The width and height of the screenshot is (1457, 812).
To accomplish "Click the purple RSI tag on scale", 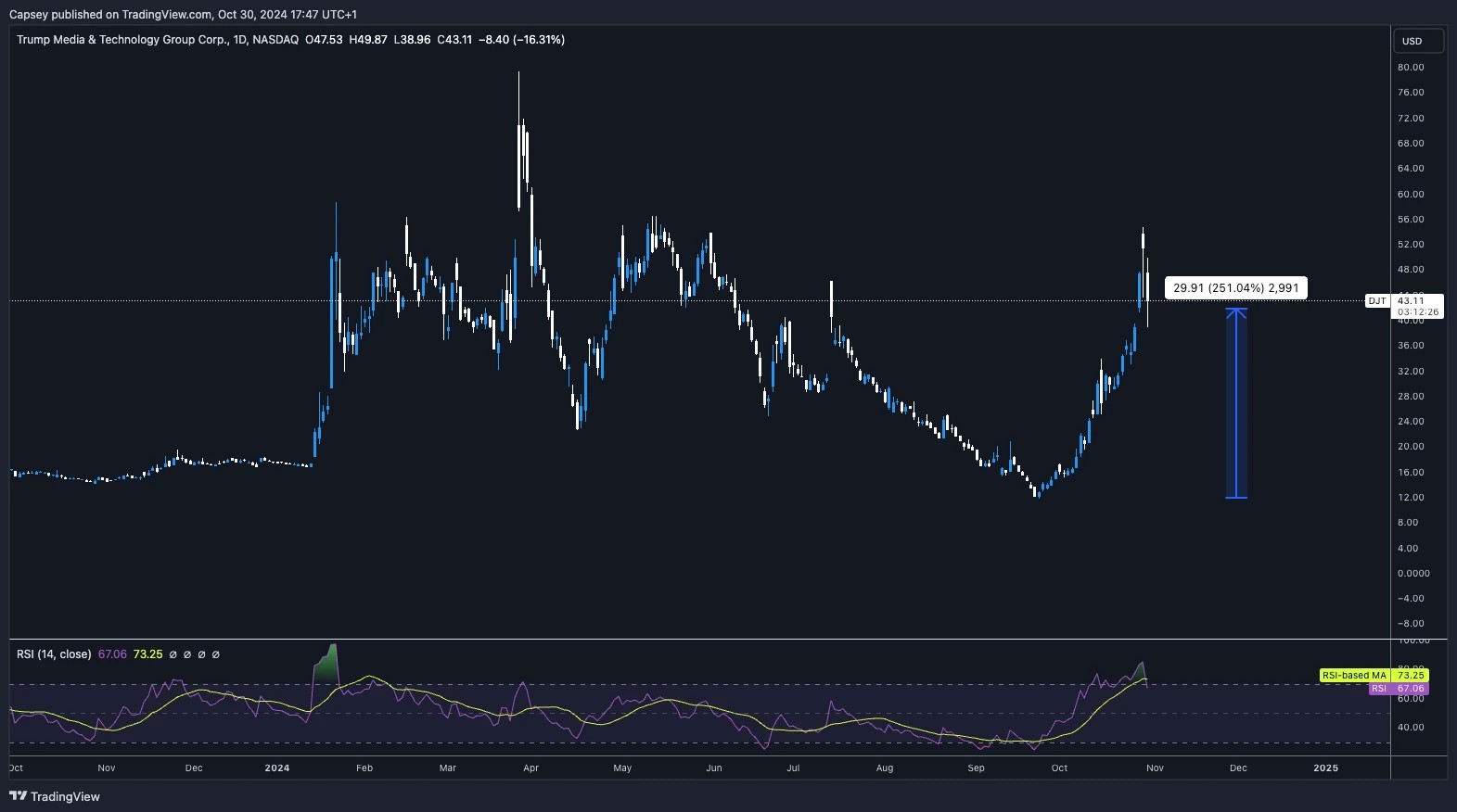I will click(1379, 689).
